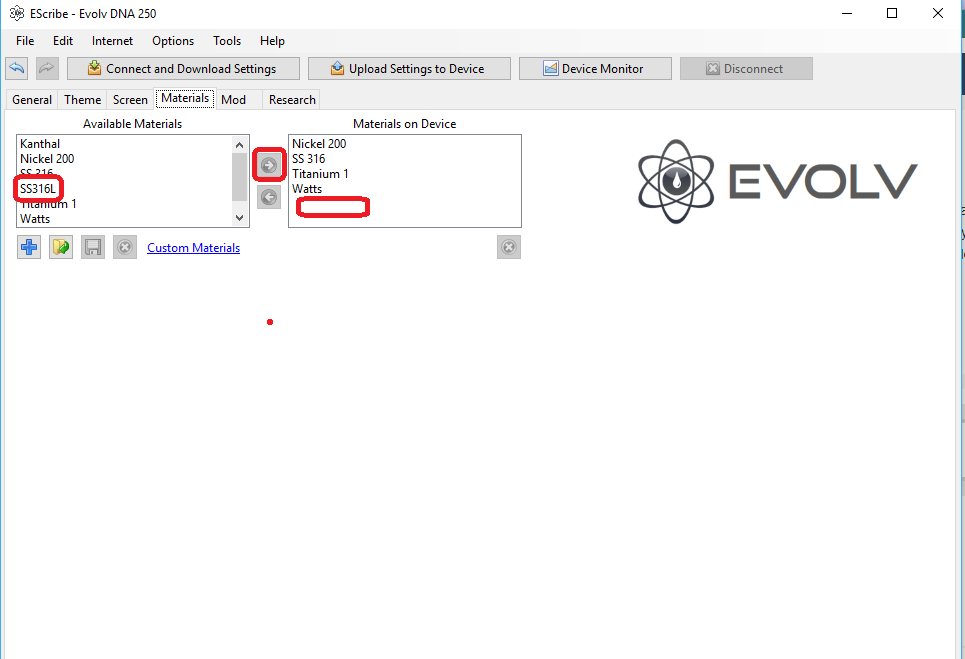Viewport: 965px width, 659px height.
Task: Click the blue plus new material icon
Action: coord(29,247)
